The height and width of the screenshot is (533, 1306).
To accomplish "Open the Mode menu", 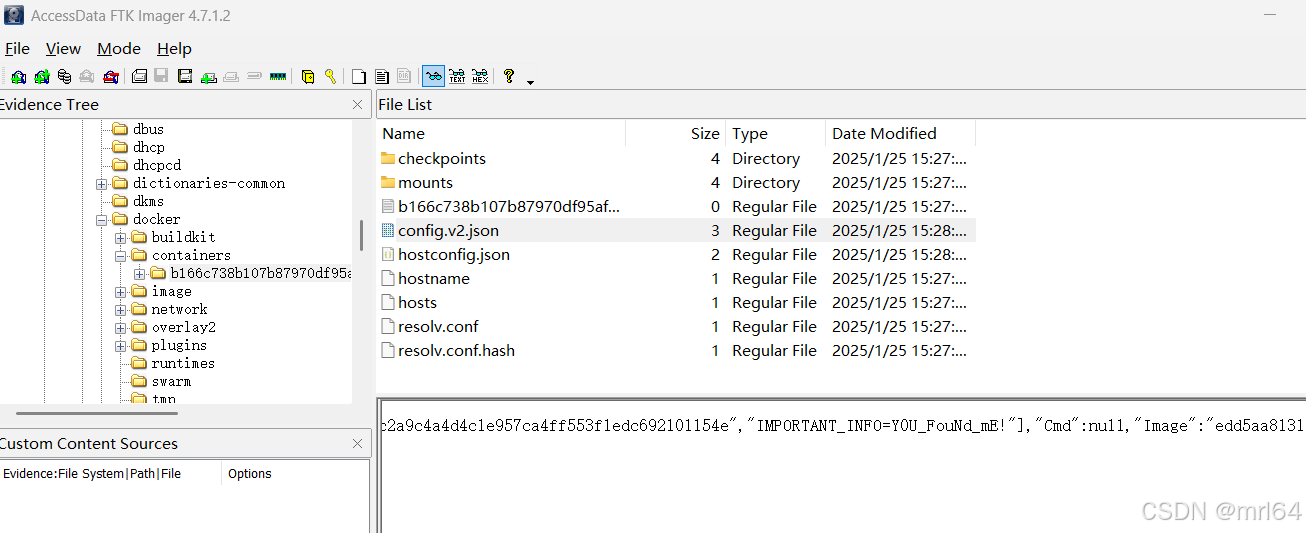I will pyautogui.click(x=119, y=48).
